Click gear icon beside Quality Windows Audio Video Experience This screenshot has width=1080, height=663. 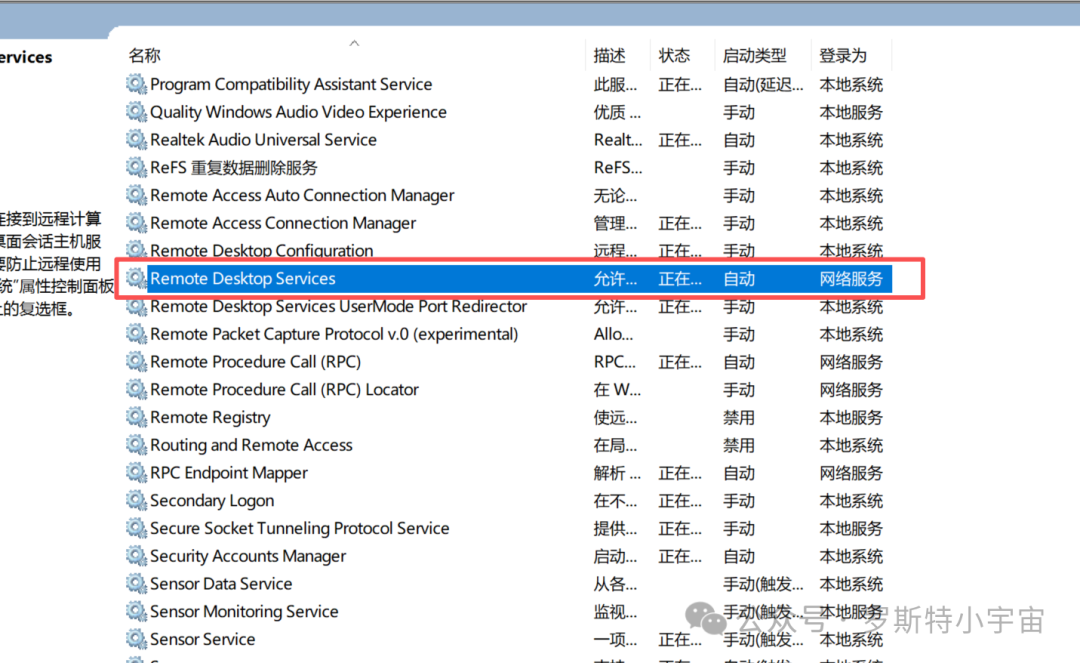click(136, 112)
